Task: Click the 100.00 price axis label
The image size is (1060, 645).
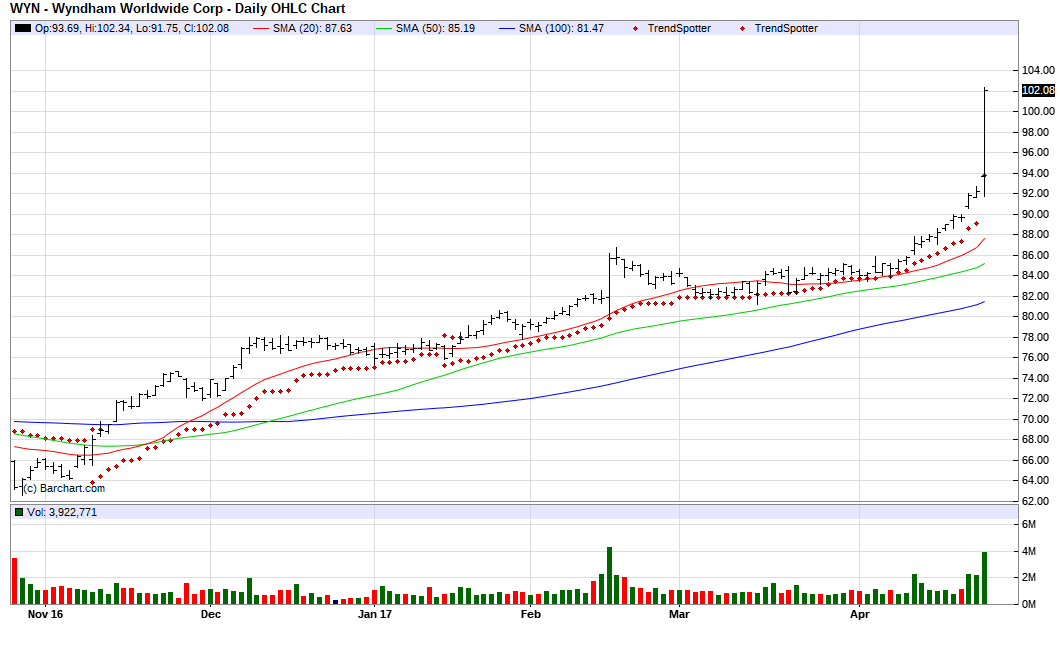Action: (1038, 112)
